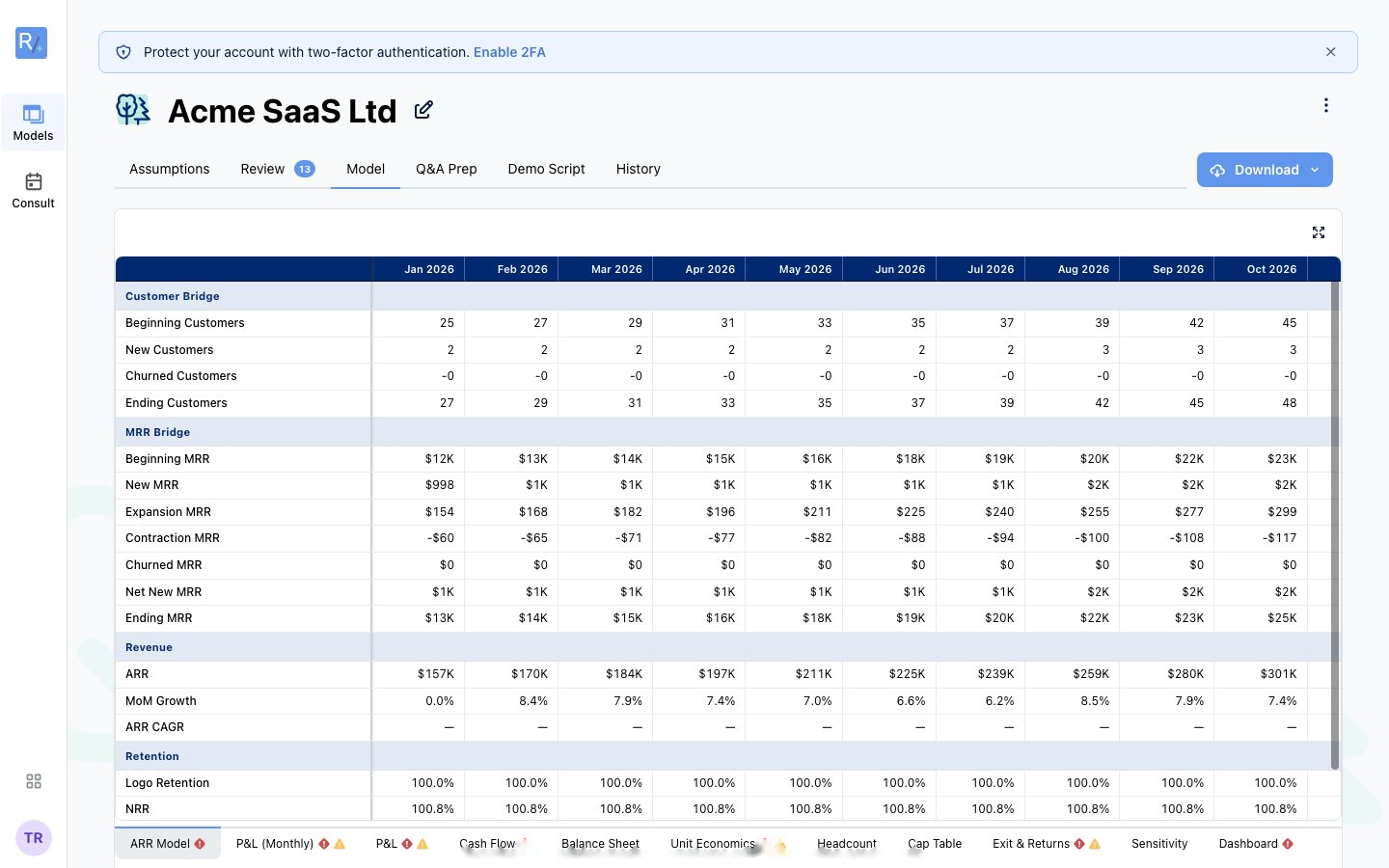Open the TR user avatar menu
Image resolution: width=1389 pixels, height=868 pixels.
(34, 838)
